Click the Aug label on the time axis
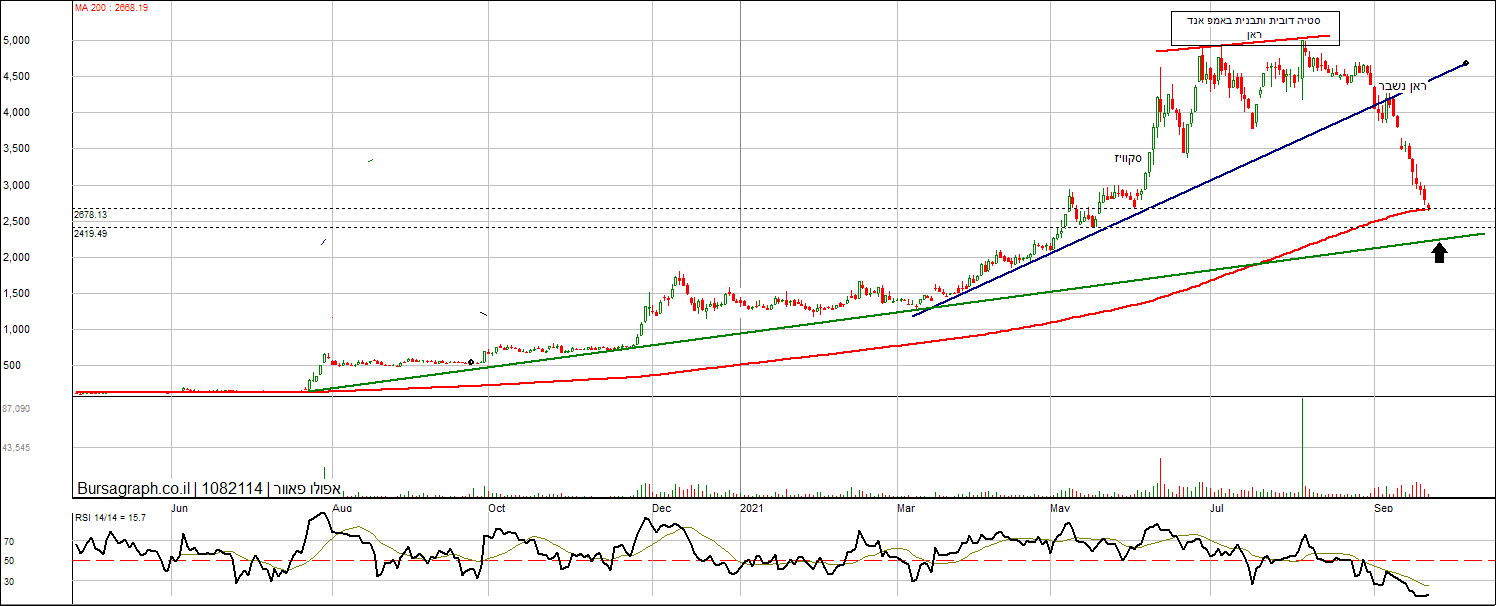The width and height of the screenshot is (1496, 606). 342,508
